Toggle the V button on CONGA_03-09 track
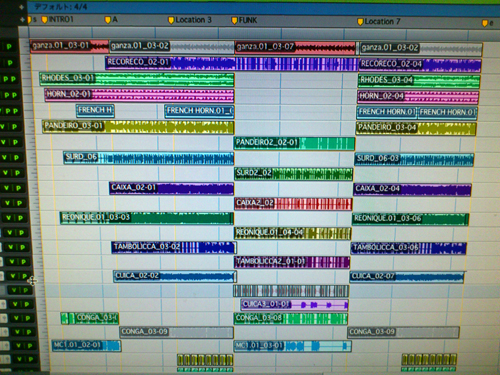500x375 pixels. pyautogui.click(x=17, y=332)
